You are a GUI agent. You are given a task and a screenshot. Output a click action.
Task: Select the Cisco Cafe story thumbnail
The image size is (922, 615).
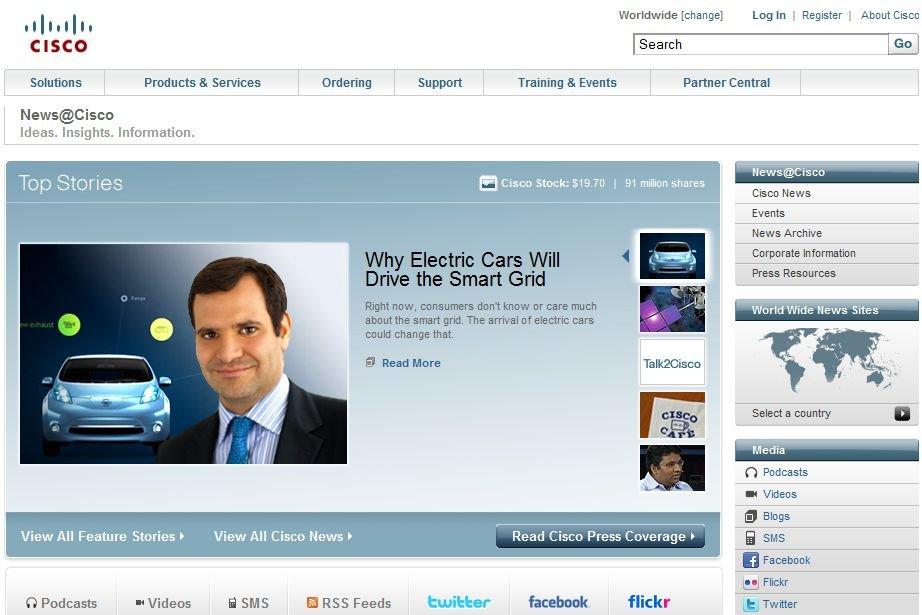point(672,415)
